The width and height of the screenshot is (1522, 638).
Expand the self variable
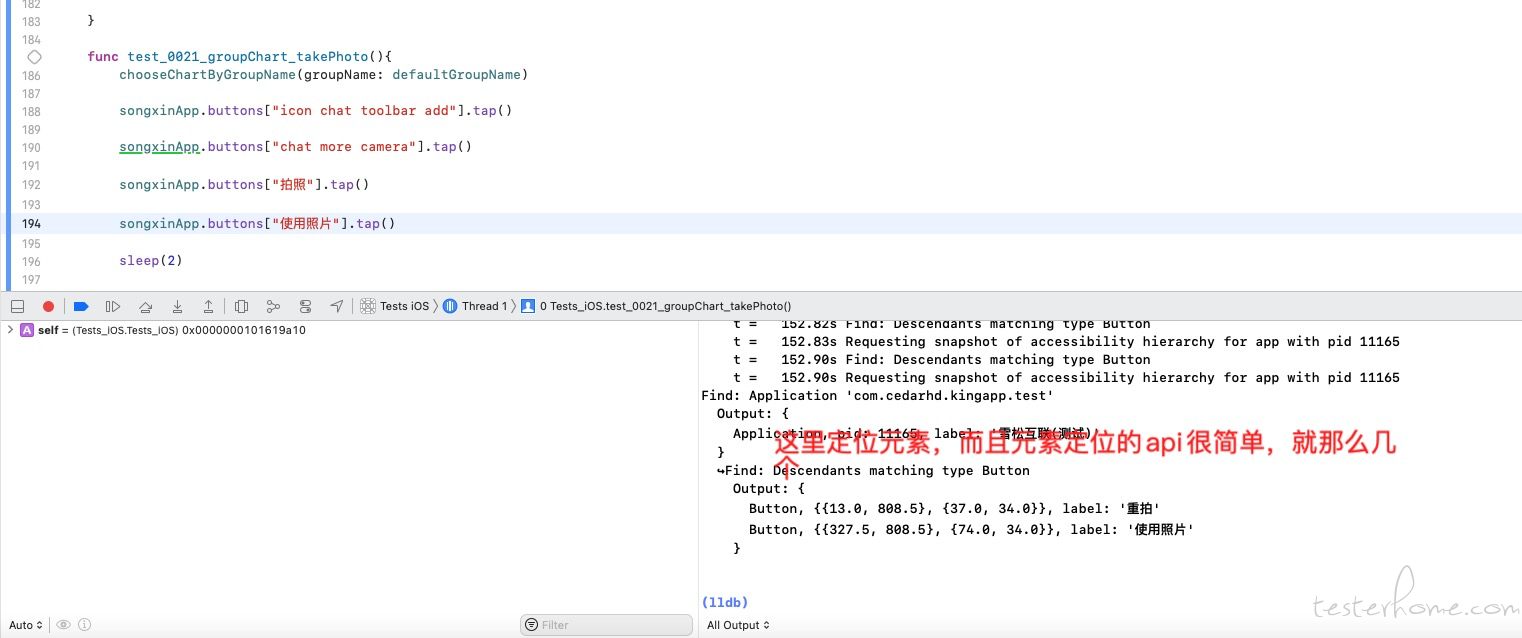click(x=10, y=330)
